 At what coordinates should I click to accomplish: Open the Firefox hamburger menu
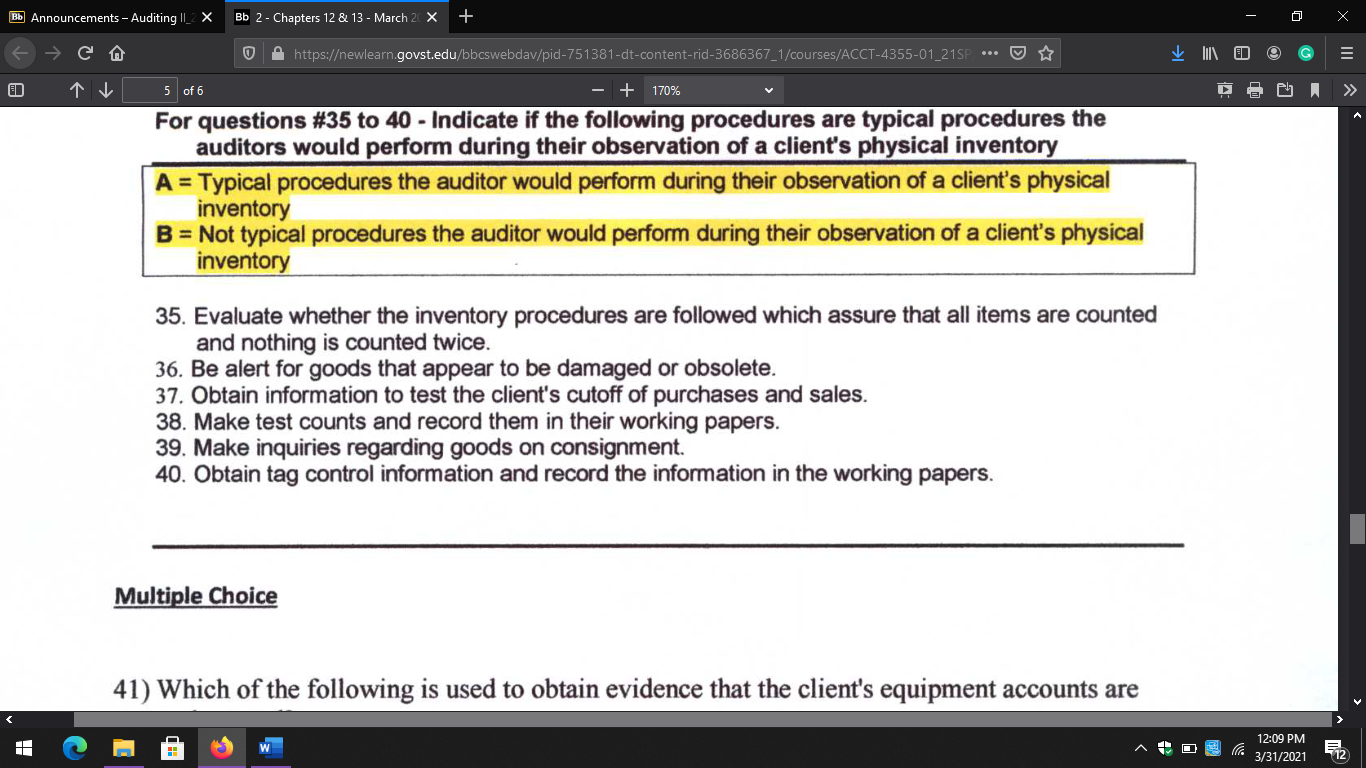point(1345,55)
